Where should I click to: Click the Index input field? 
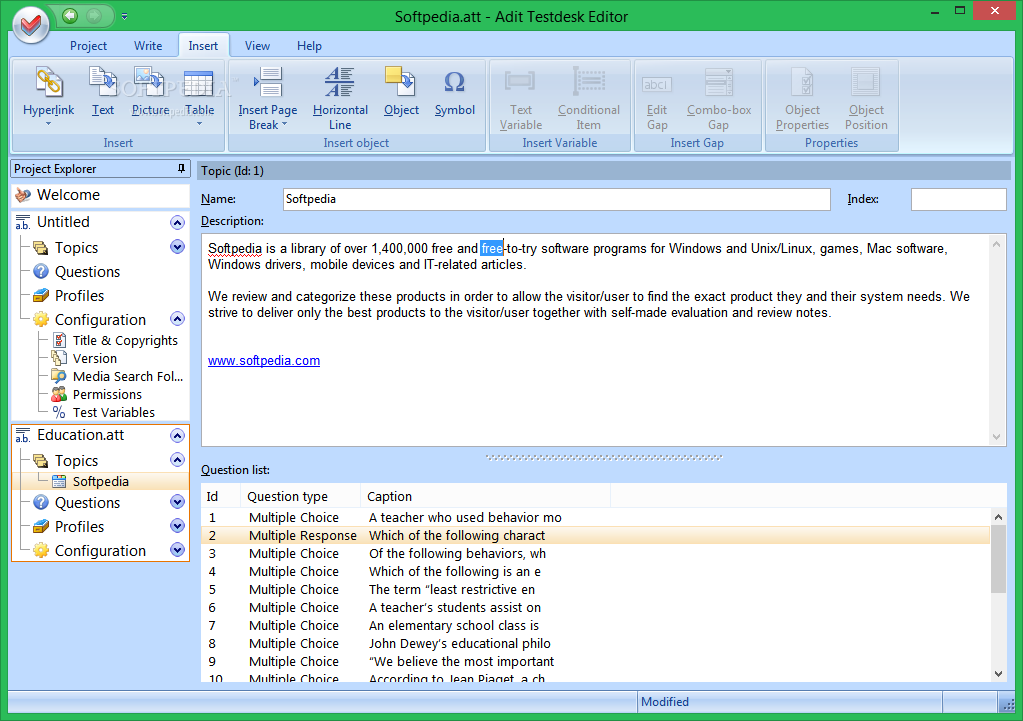pos(958,199)
